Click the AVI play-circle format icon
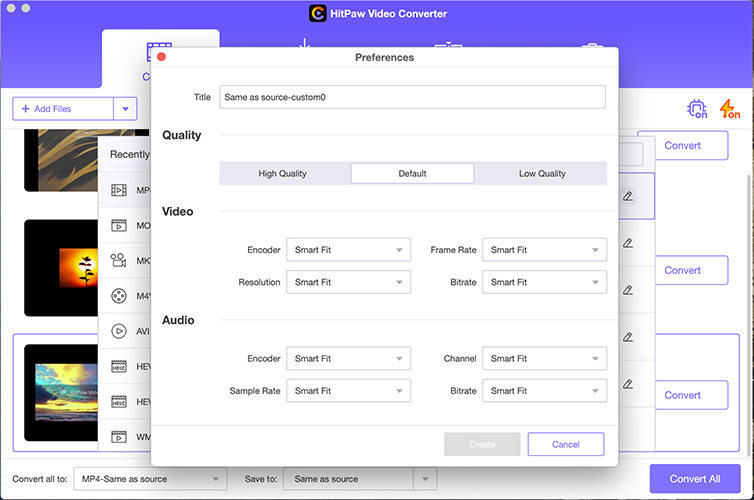The width and height of the screenshot is (754, 500). pyautogui.click(x=119, y=331)
